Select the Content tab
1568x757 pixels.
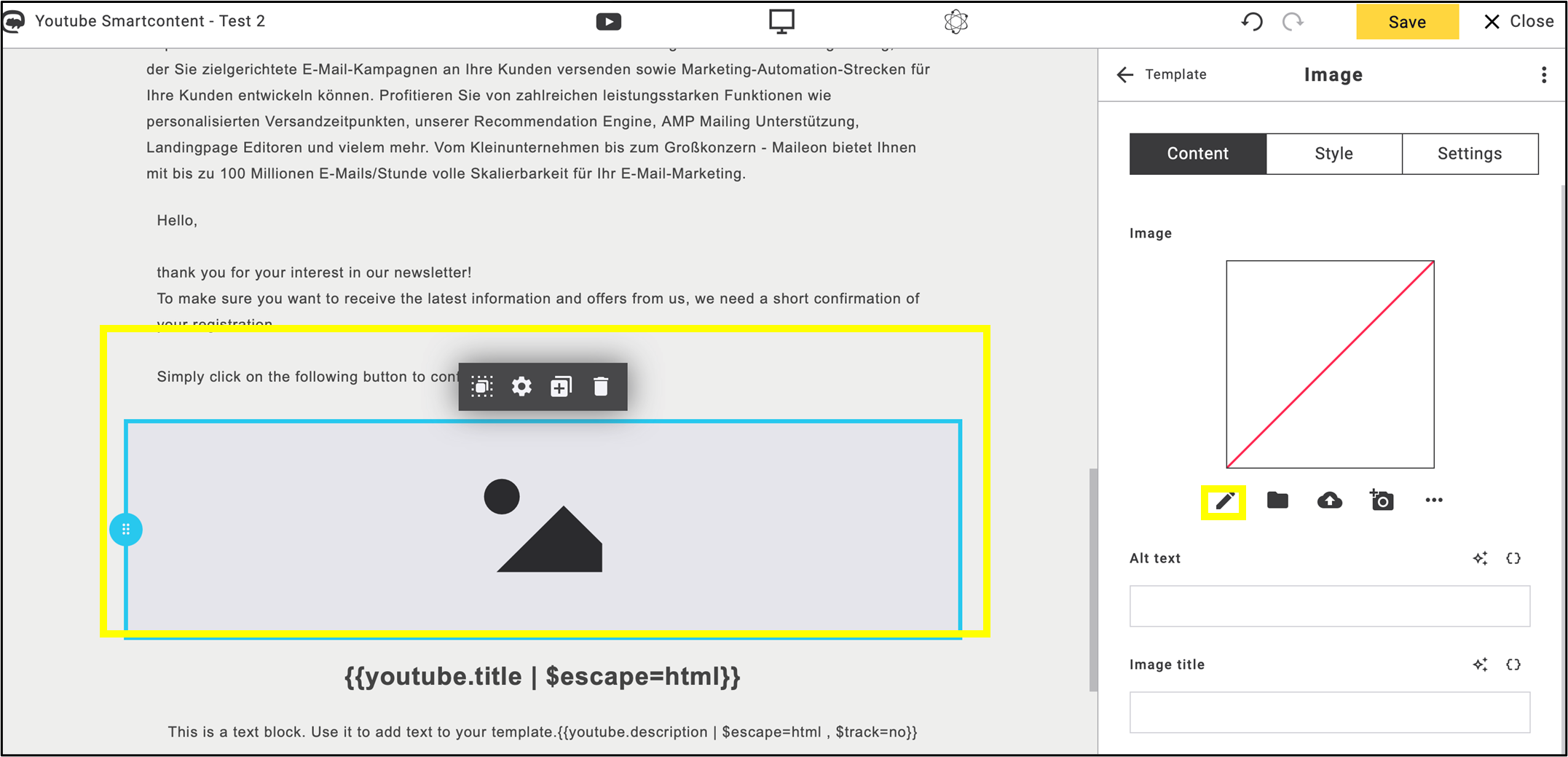[1197, 154]
